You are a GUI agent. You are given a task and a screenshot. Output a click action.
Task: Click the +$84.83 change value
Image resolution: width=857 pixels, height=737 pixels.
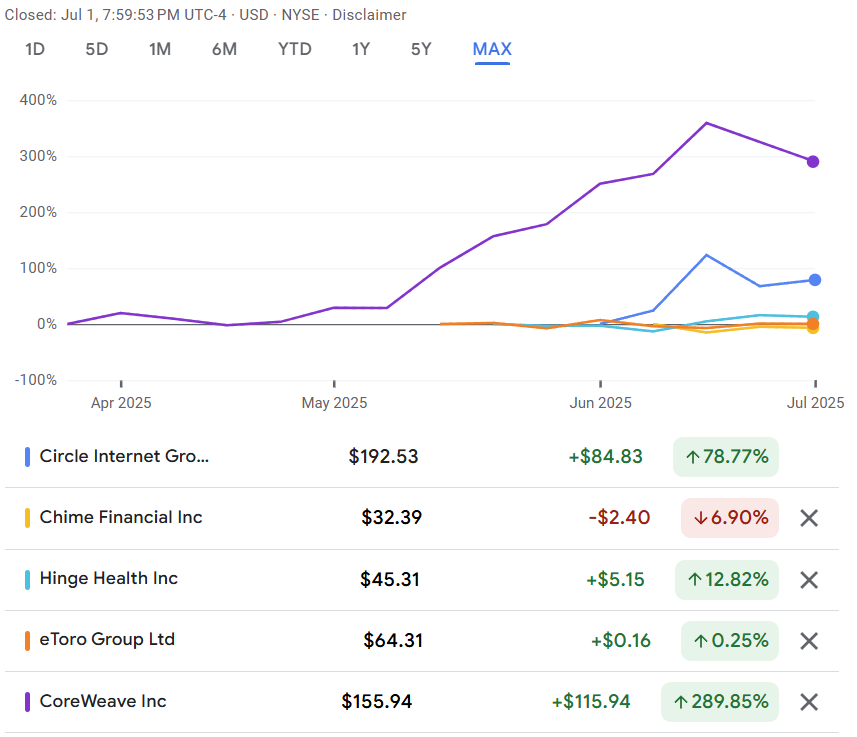click(606, 457)
